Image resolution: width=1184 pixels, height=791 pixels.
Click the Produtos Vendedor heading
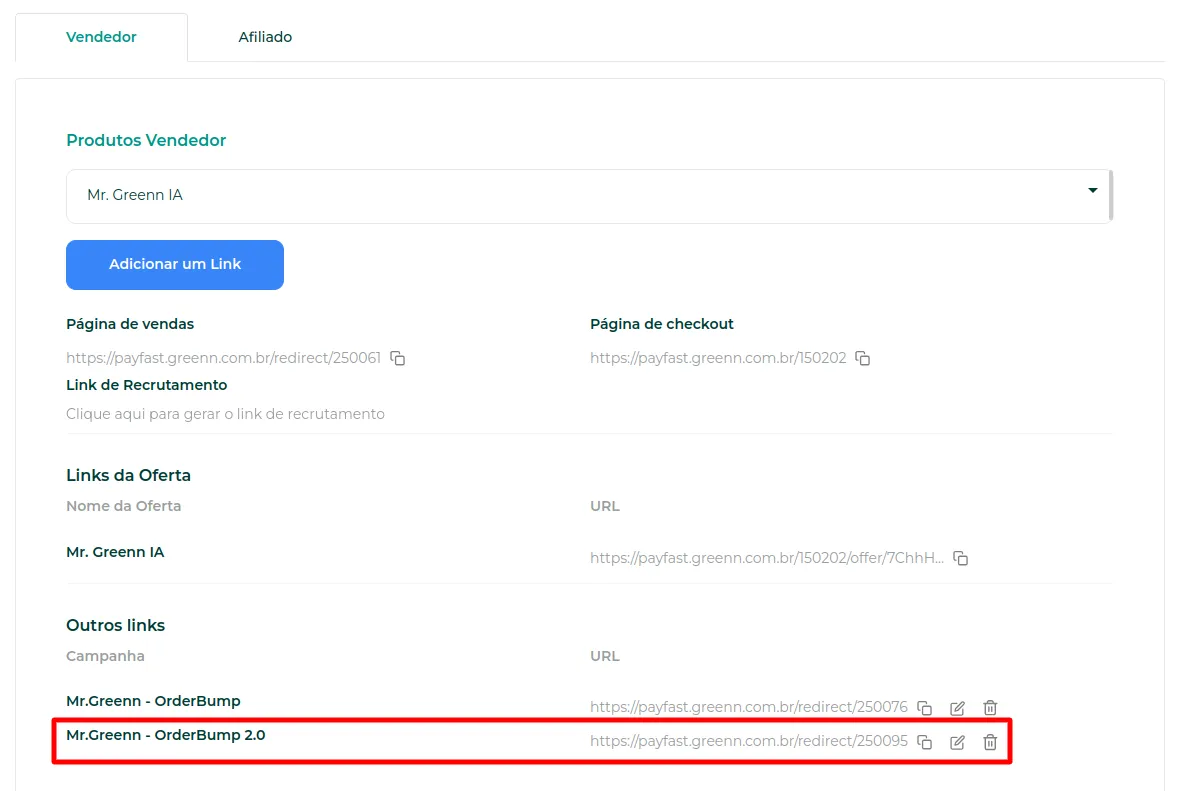(146, 140)
